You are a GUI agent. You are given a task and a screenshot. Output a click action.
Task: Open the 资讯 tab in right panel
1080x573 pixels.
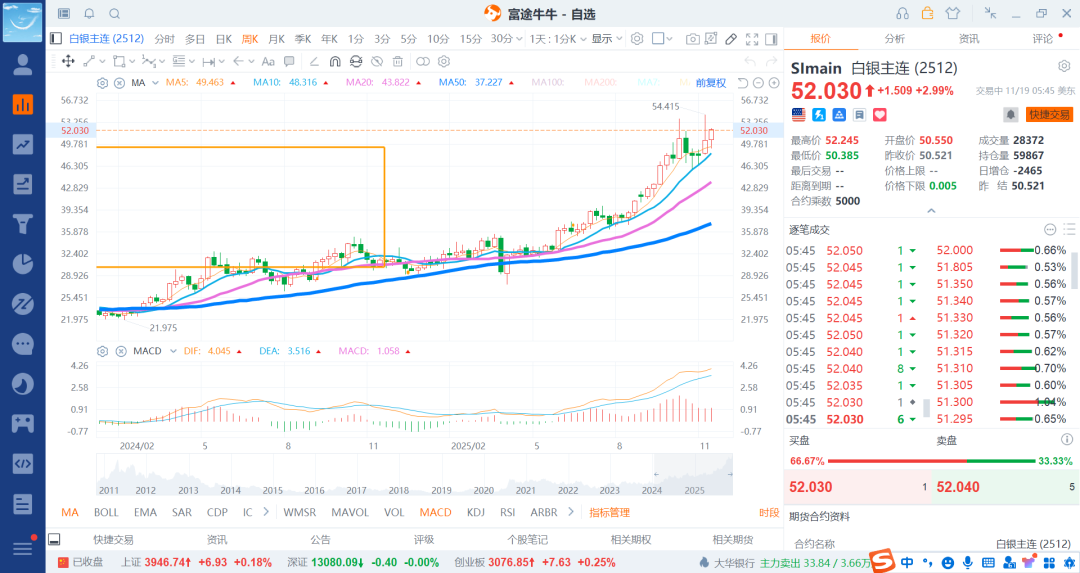969,39
